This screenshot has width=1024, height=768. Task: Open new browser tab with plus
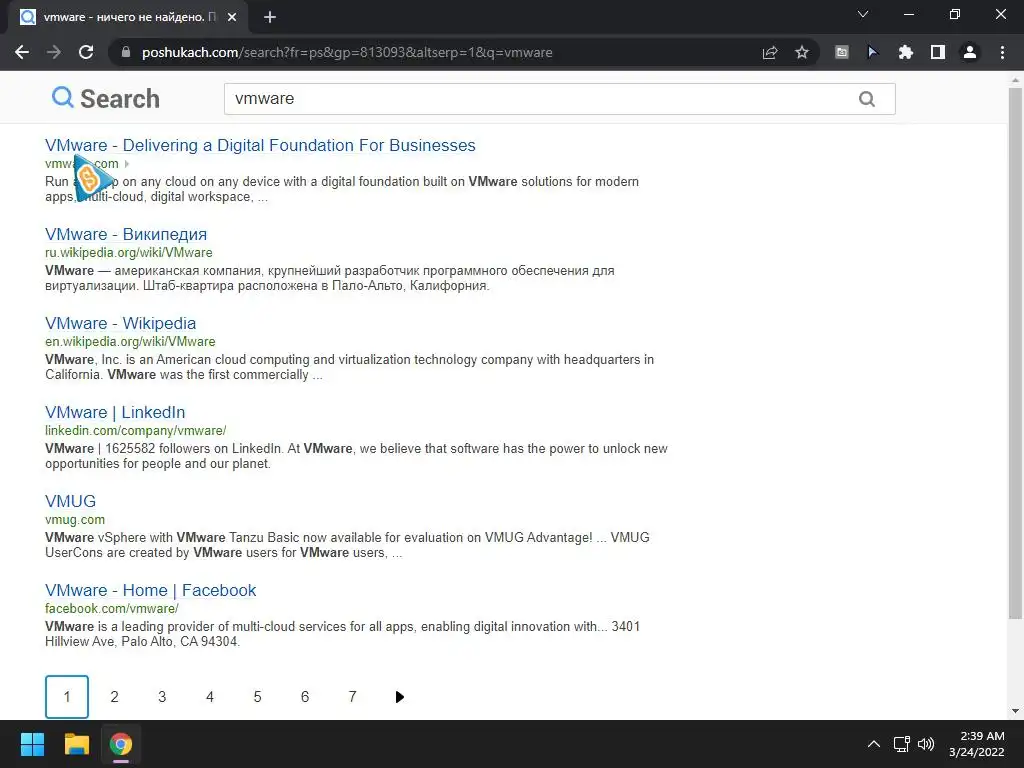tap(270, 17)
